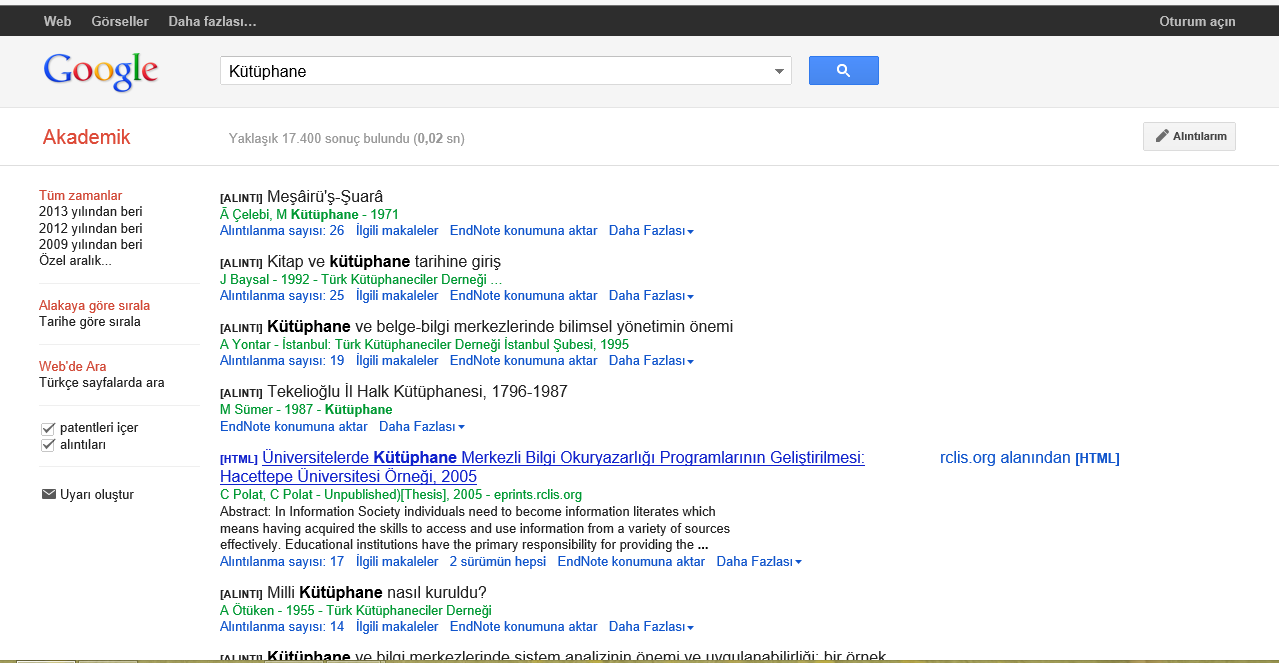Viewport: 1279px width, 663px height.
Task: Click 'Alıntılanma sayısı: 25' link
Action: click(x=282, y=296)
